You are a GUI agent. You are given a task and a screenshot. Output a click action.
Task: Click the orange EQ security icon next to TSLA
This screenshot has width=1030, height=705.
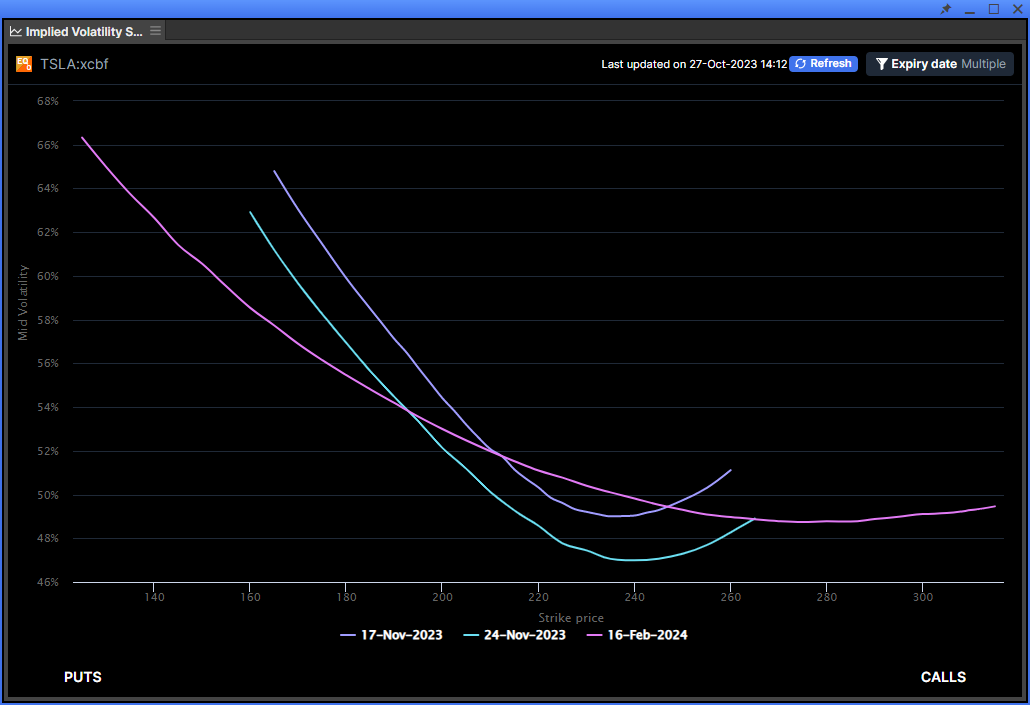(x=25, y=63)
